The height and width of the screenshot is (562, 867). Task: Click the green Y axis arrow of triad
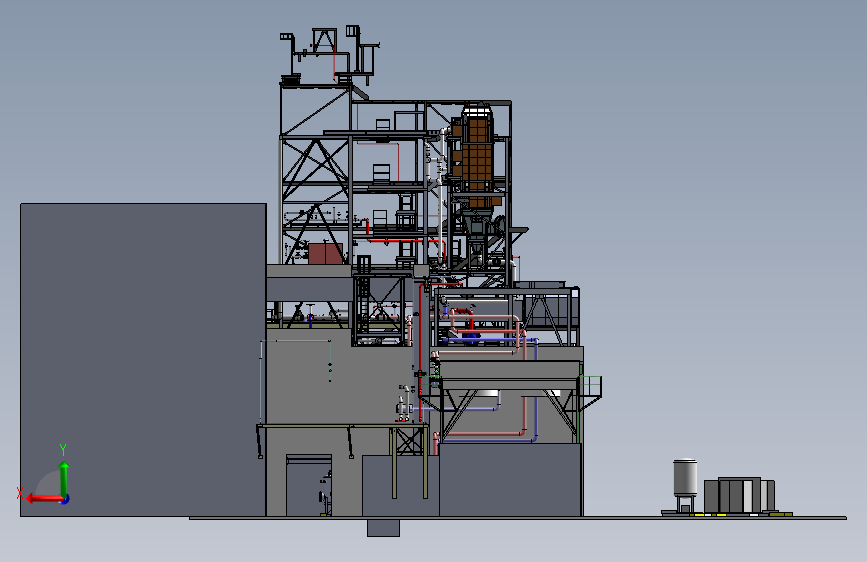[x=64, y=479]
